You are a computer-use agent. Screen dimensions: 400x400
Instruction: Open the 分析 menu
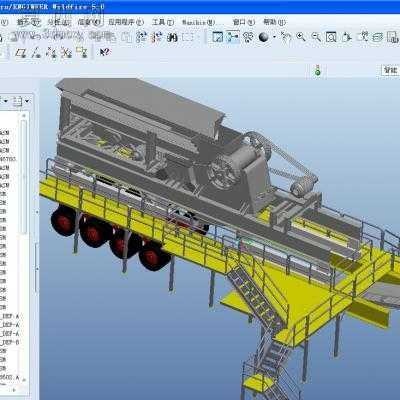pyautogui.click(x=59, y=22)
